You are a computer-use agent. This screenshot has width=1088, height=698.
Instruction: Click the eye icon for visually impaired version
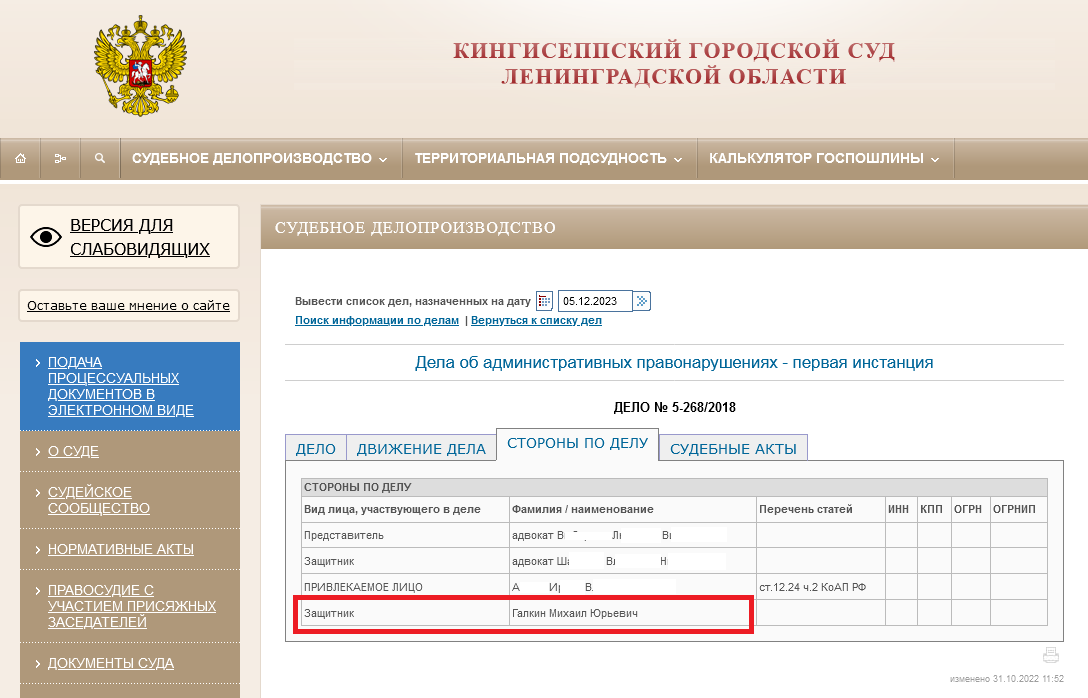(46, 237)
